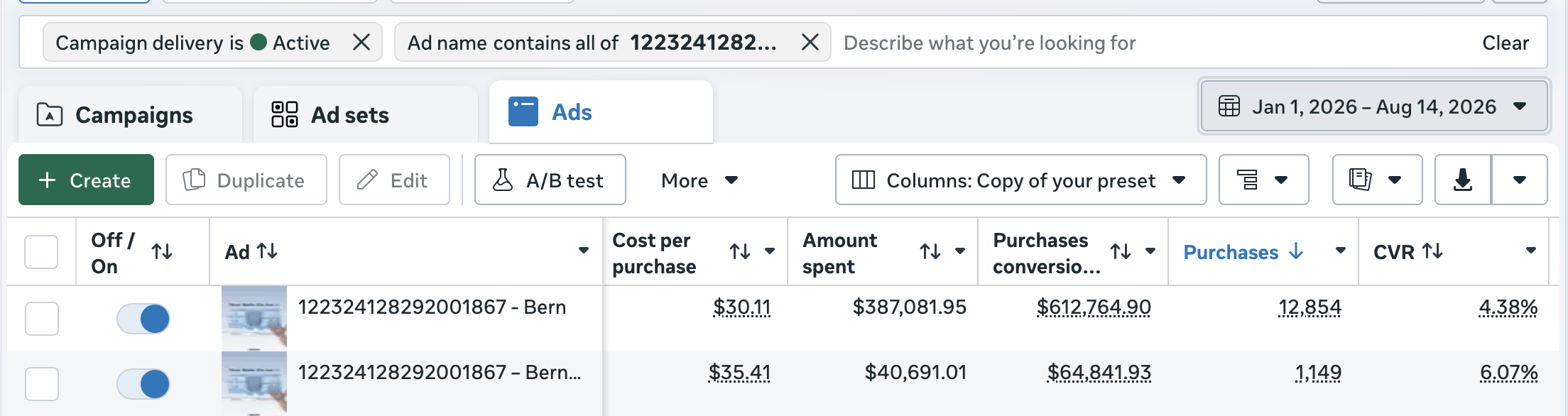
Task: Click the 12,854 purchases value
Action: tap(1310, 307)
